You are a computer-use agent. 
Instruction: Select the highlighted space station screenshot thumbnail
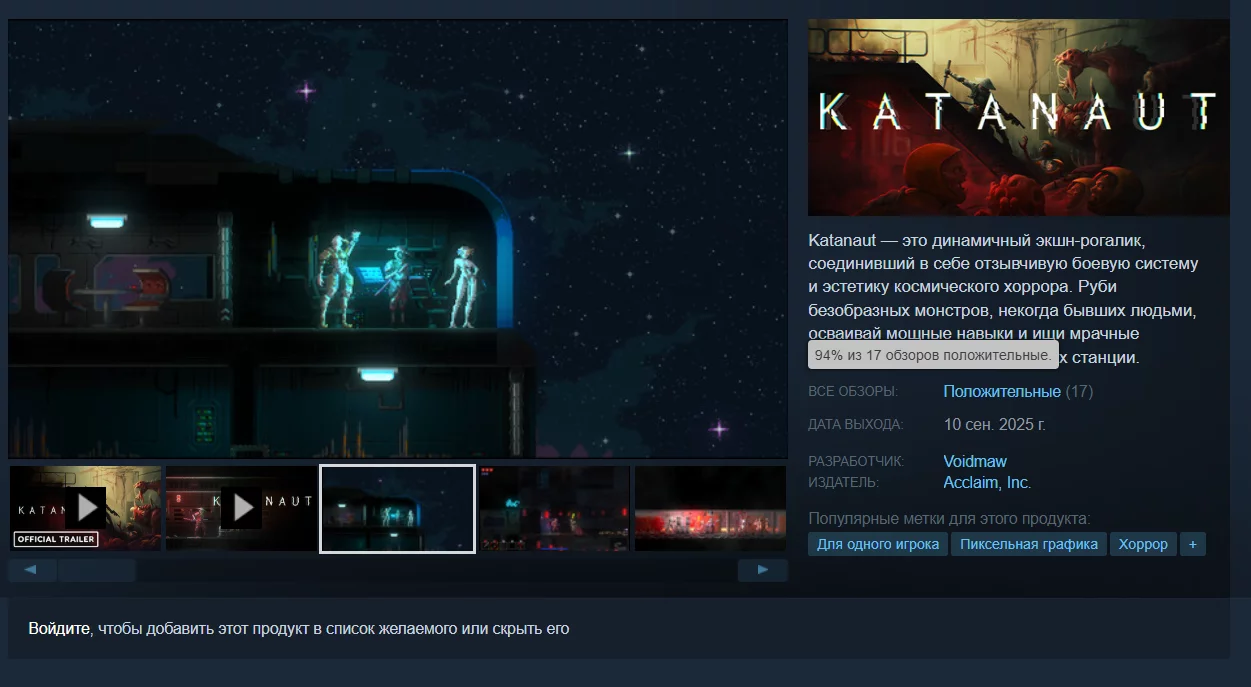pos(397,508)
